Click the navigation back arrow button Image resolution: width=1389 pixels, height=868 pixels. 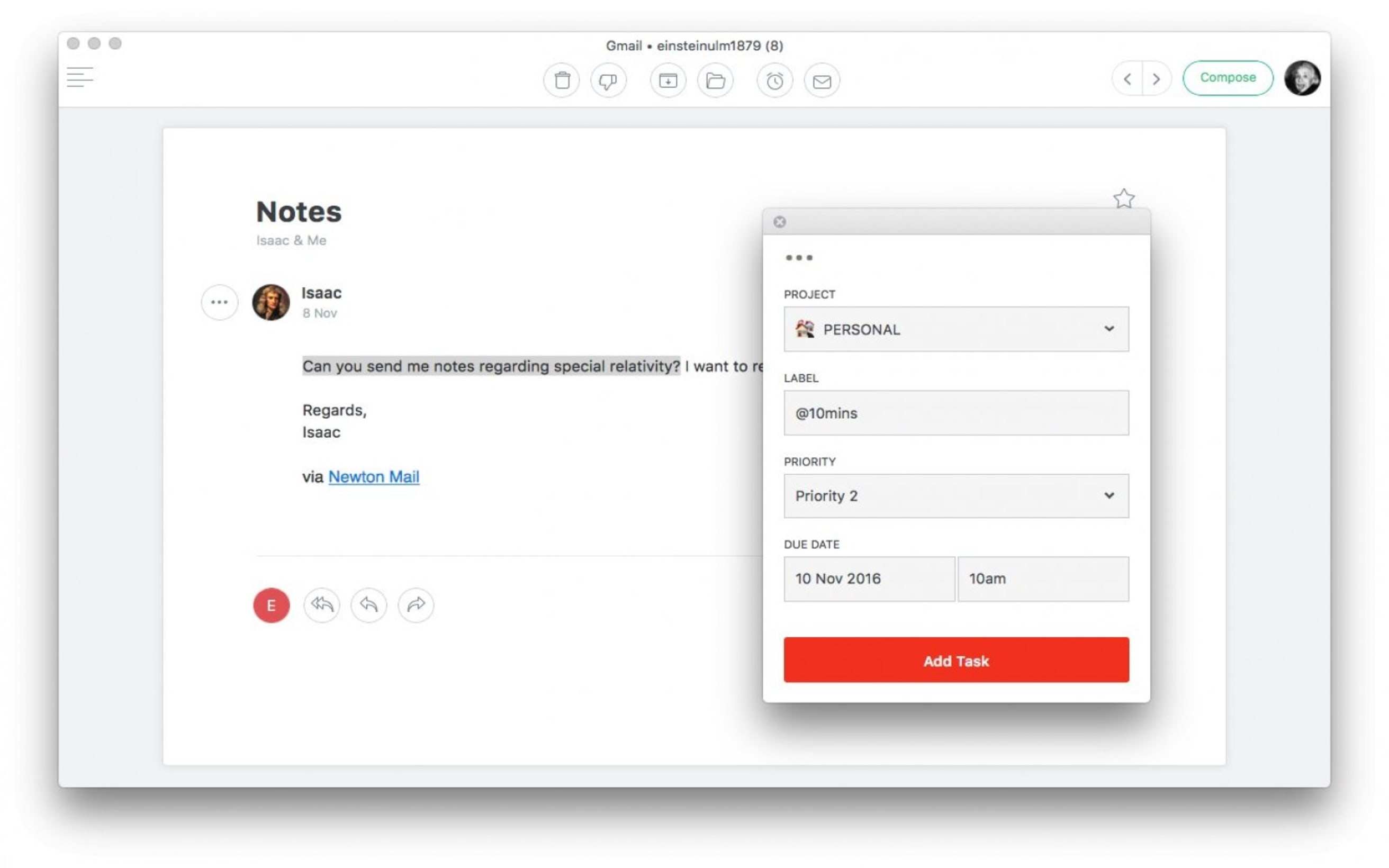click(x=1127, y=78)
